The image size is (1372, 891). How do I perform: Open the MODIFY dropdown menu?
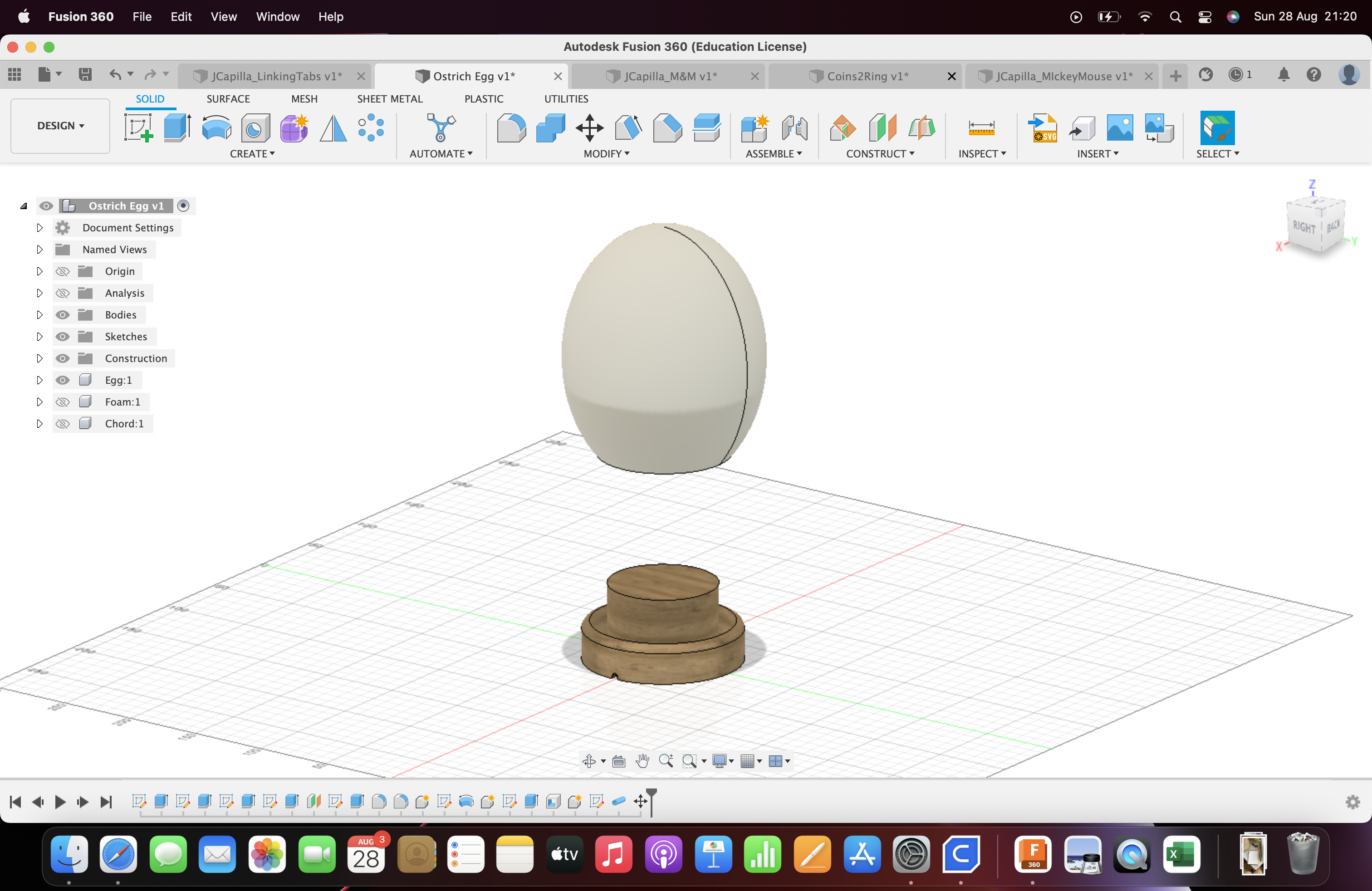(x=606, y=154)
